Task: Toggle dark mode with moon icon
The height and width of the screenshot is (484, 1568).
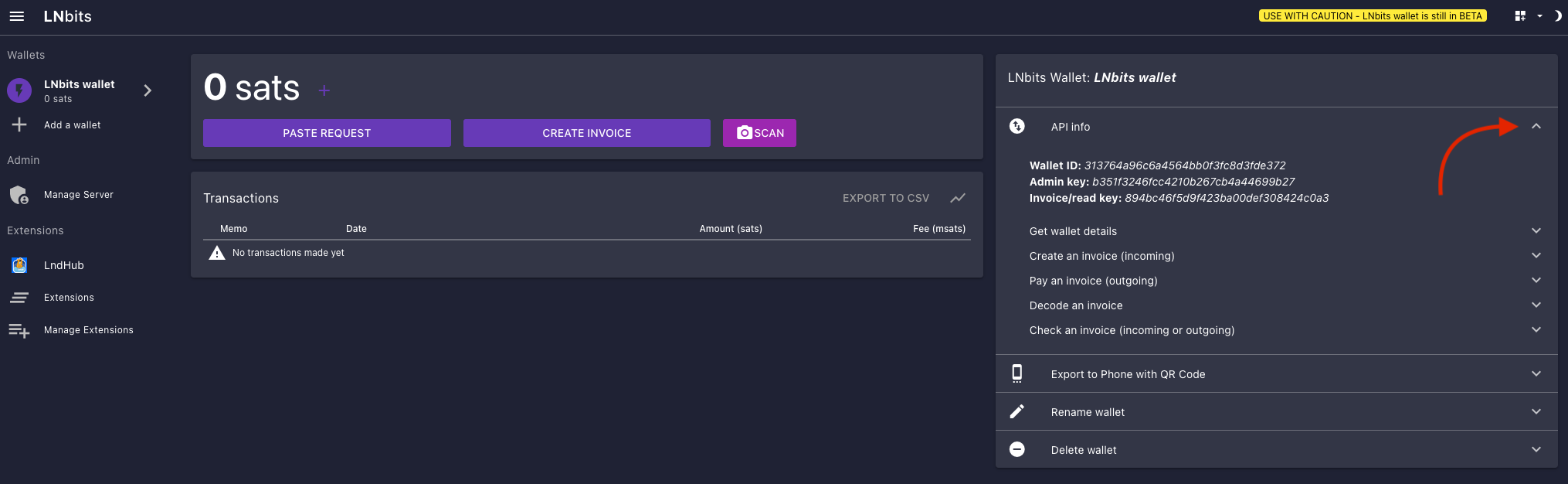Action: (x=1557, y=16)
